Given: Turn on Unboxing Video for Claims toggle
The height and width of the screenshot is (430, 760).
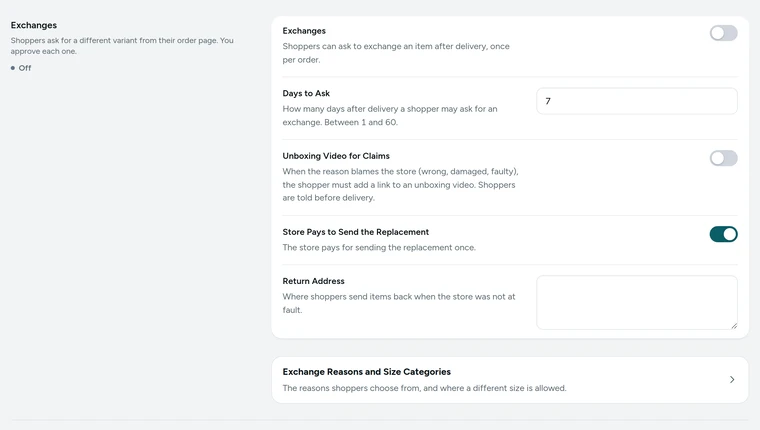Looking at the screenshot, I should (723, 158).
